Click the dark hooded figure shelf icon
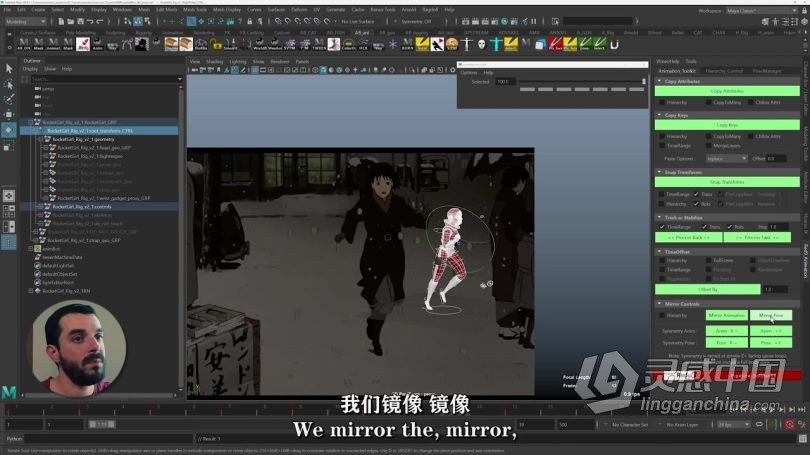This screenshot has width=810, height=455. point(142,44)
